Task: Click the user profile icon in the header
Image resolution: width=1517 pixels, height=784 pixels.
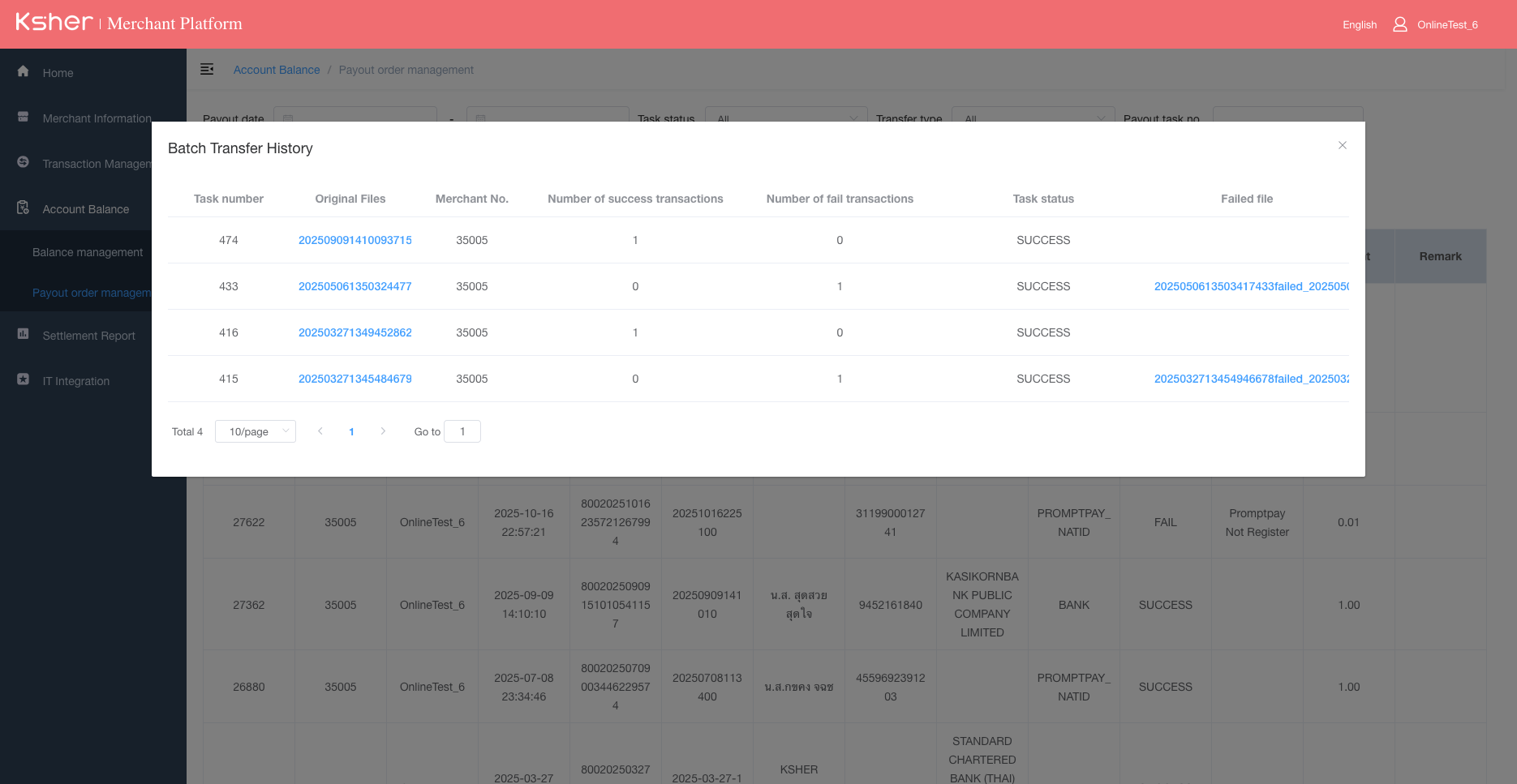Action: coord(1399,24)
